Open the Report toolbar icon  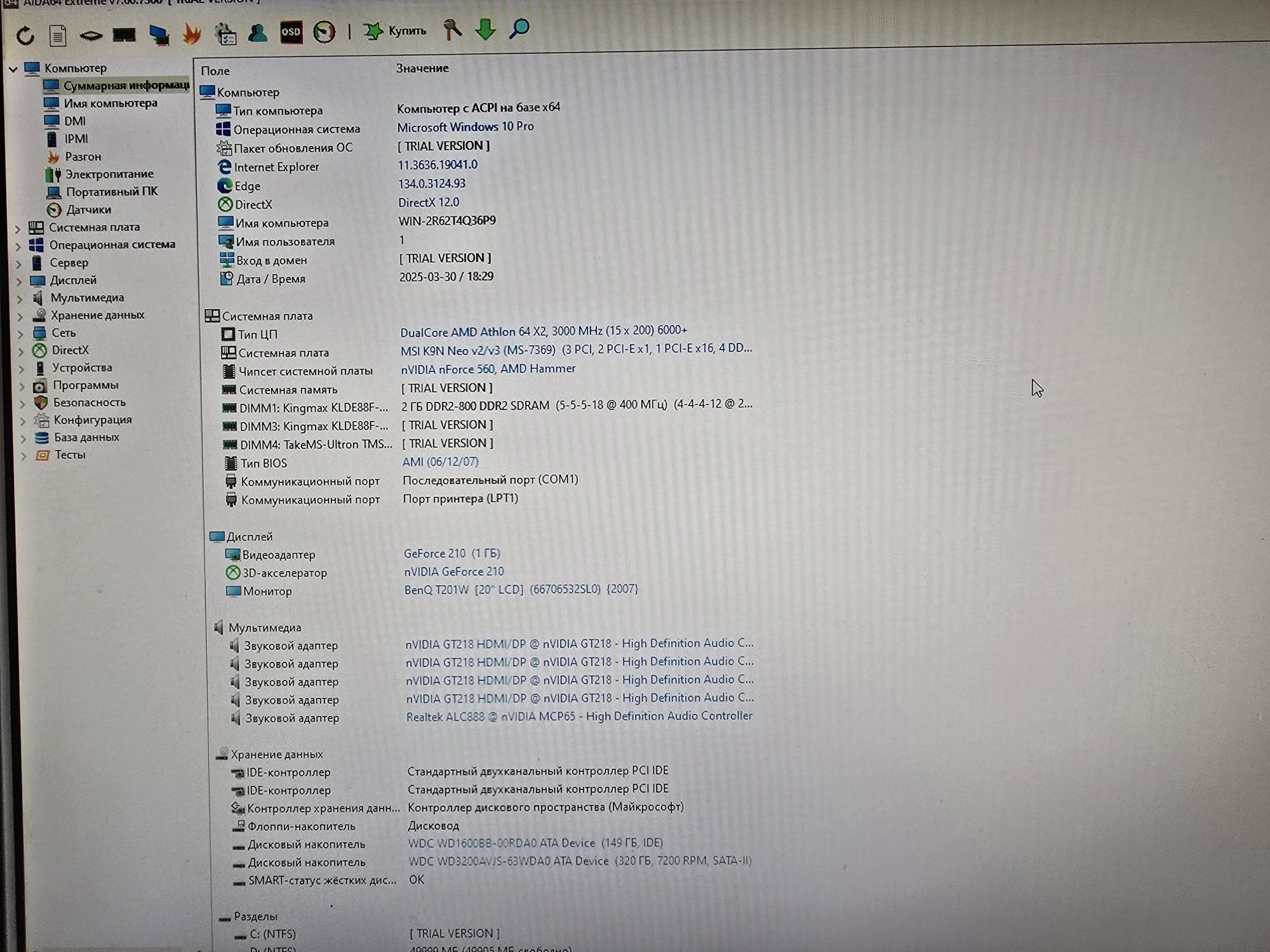pos(58,36)
